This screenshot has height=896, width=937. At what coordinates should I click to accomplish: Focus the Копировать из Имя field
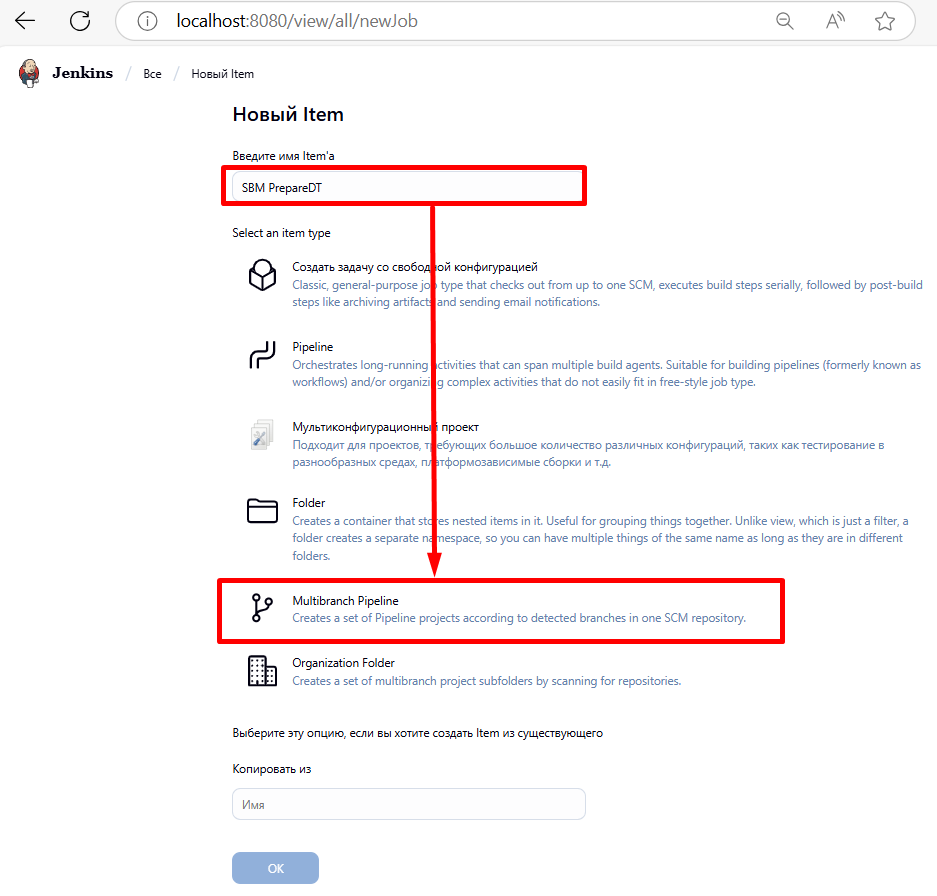[x=408, y=804]
